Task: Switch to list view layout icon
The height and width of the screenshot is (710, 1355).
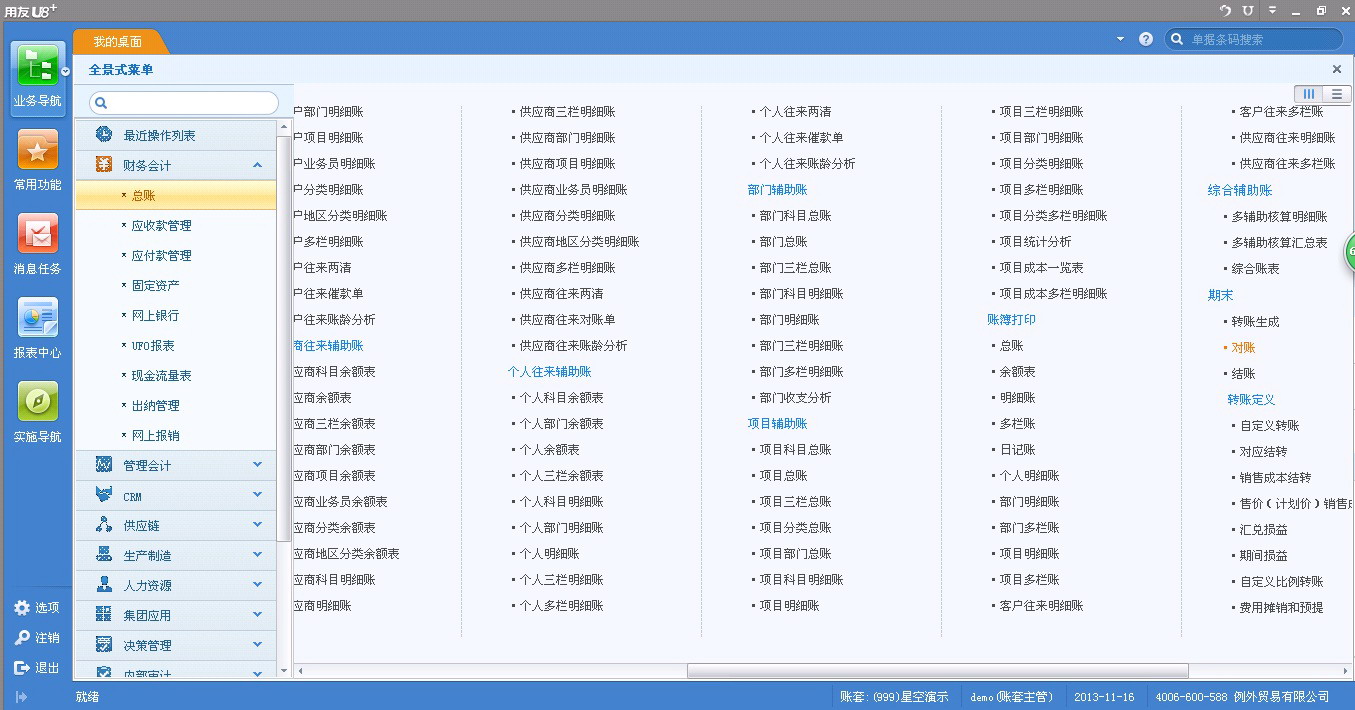Action: (1337, 94)
